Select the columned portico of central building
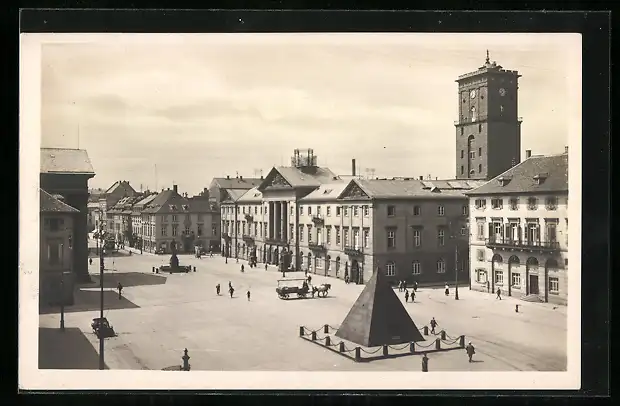The width and height of the screenshot is (620, 406). click(x=275, y=220)
